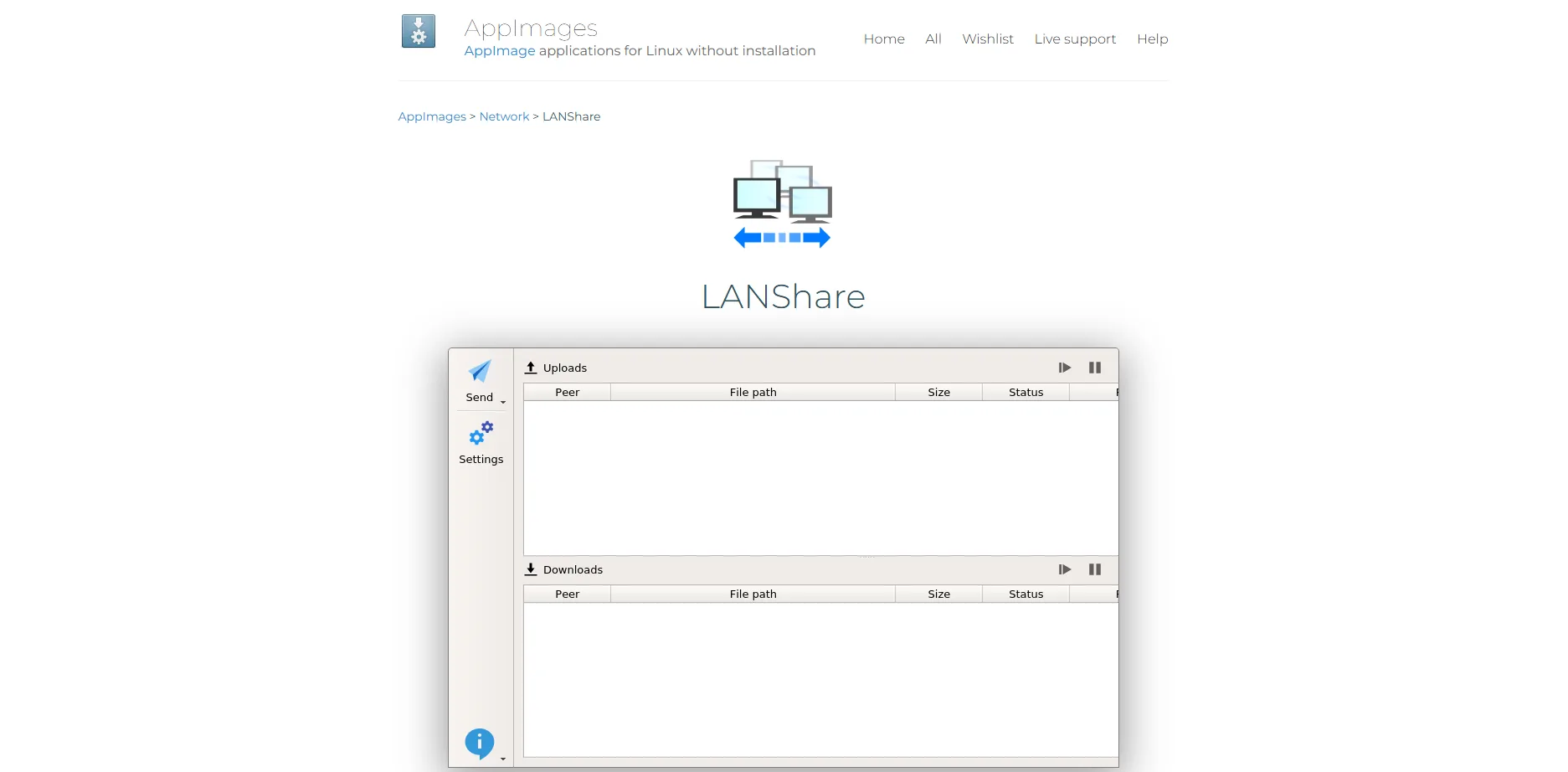Follow the Network breadcrumb link
Viewport: 1568px width, 772px height.
(x=504, y=116)
